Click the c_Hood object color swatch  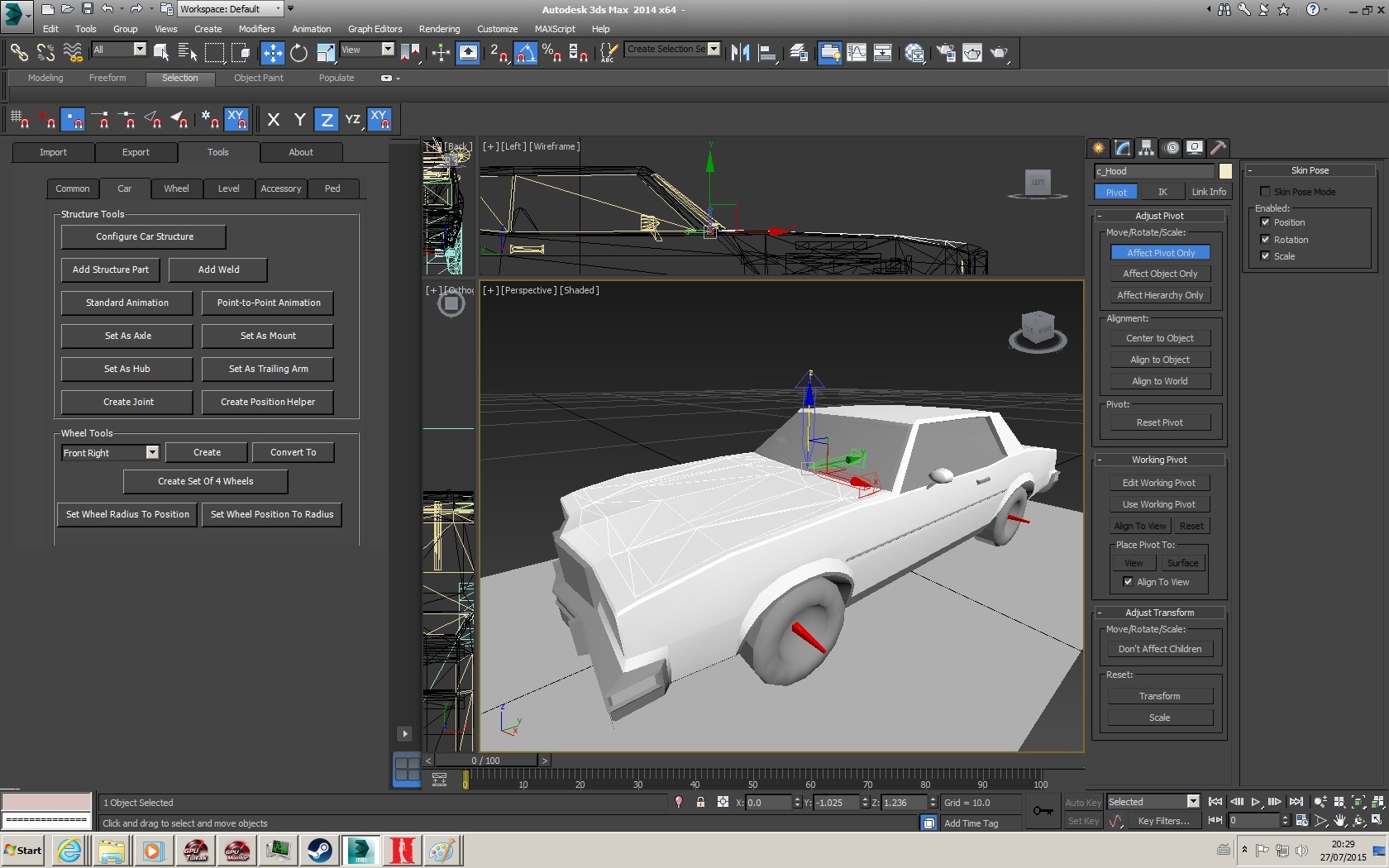pos(1225,171)
